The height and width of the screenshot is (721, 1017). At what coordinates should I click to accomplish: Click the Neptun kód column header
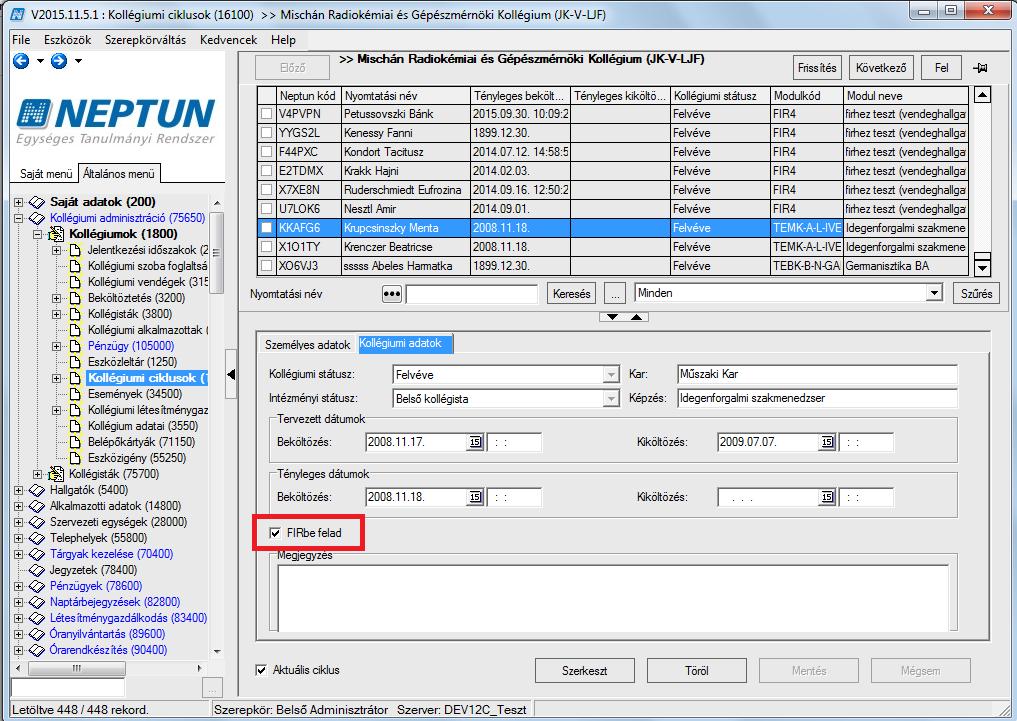pyautogui.click(x=309, y=96)
